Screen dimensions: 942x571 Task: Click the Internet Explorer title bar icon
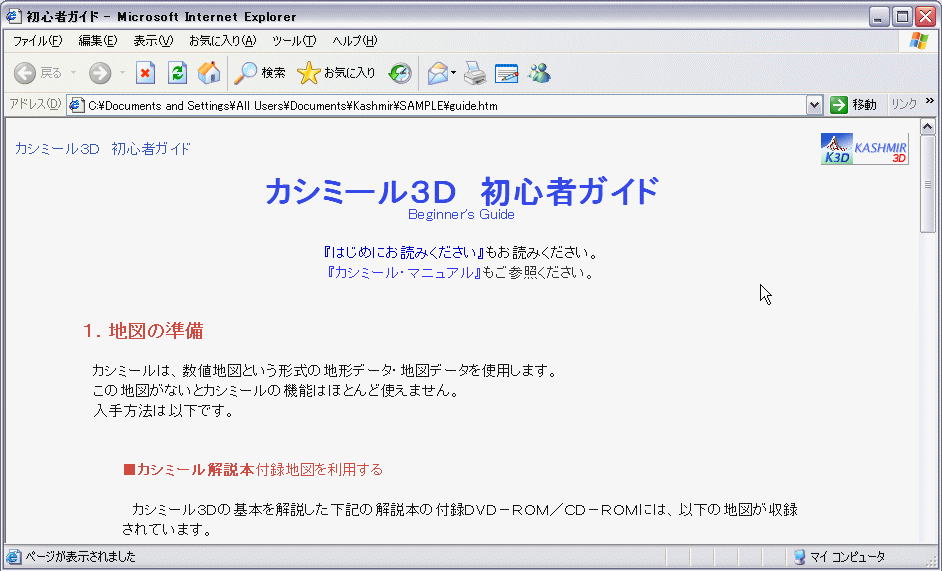pos(13,16)
